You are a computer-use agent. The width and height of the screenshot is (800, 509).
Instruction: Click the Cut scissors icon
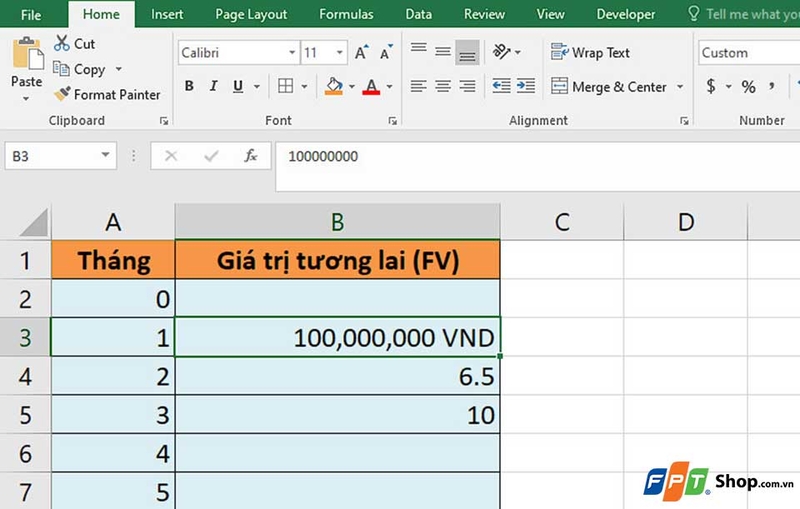pyautogui.click(x=62, y=43)
